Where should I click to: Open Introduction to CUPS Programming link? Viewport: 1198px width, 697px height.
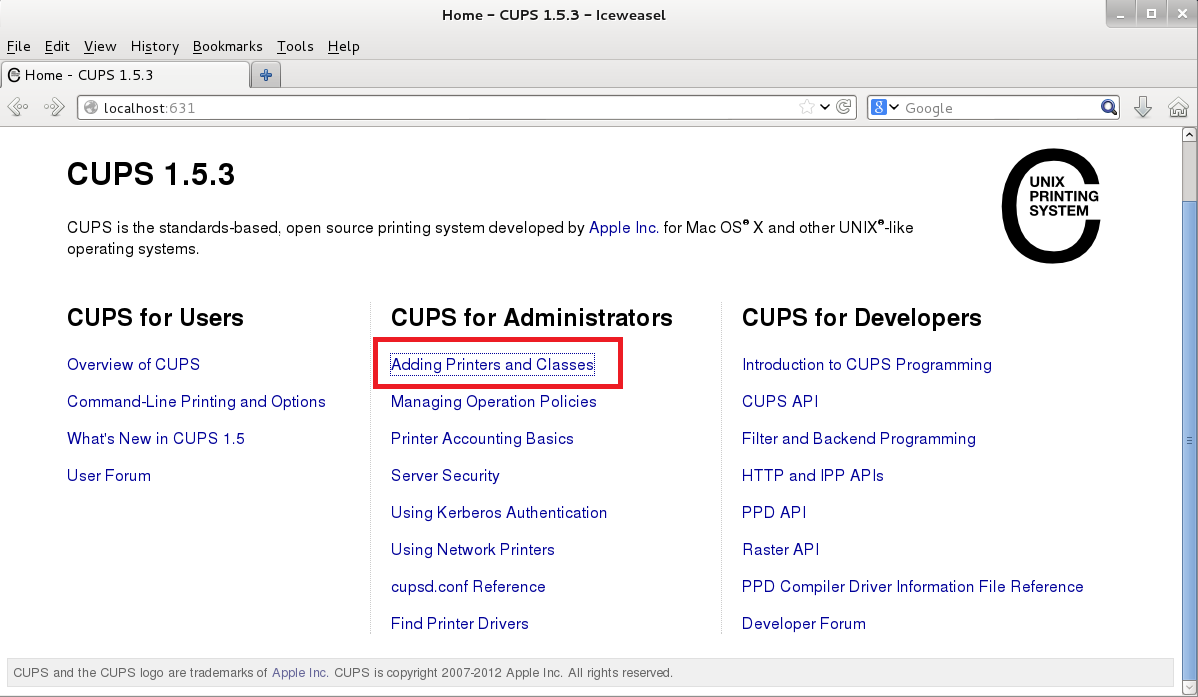click(866, 365)
